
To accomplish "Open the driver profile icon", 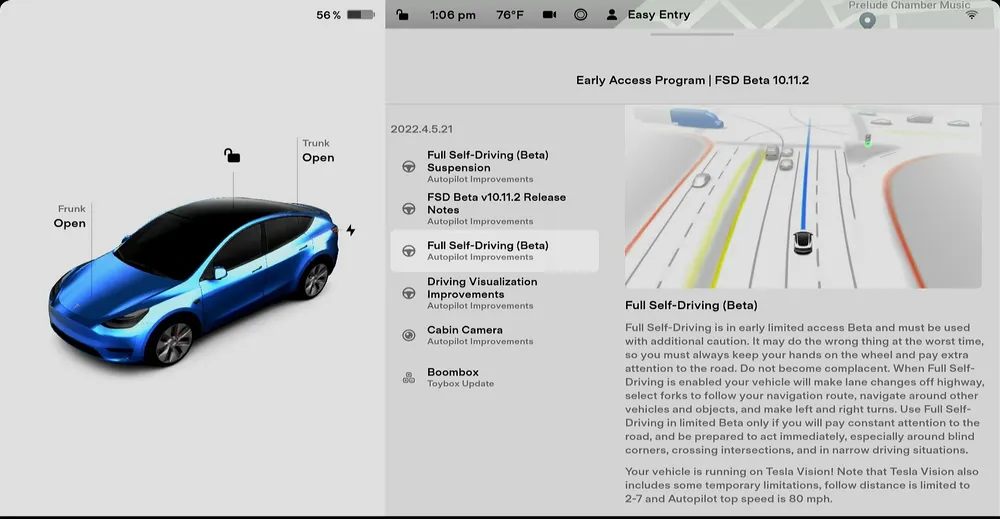I will click(x=612, y=14).
